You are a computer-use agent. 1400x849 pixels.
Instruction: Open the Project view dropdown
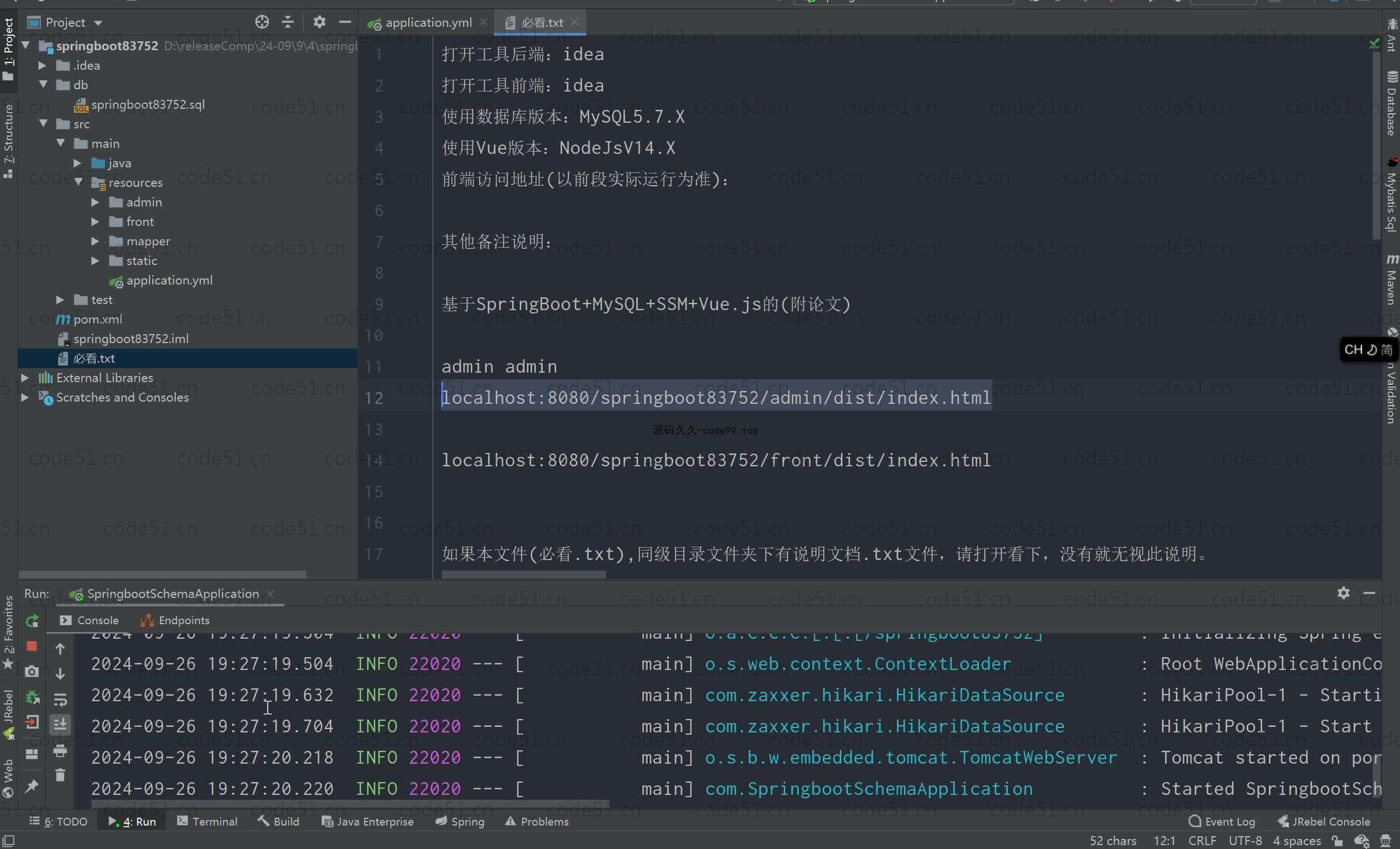coord(98,23)
